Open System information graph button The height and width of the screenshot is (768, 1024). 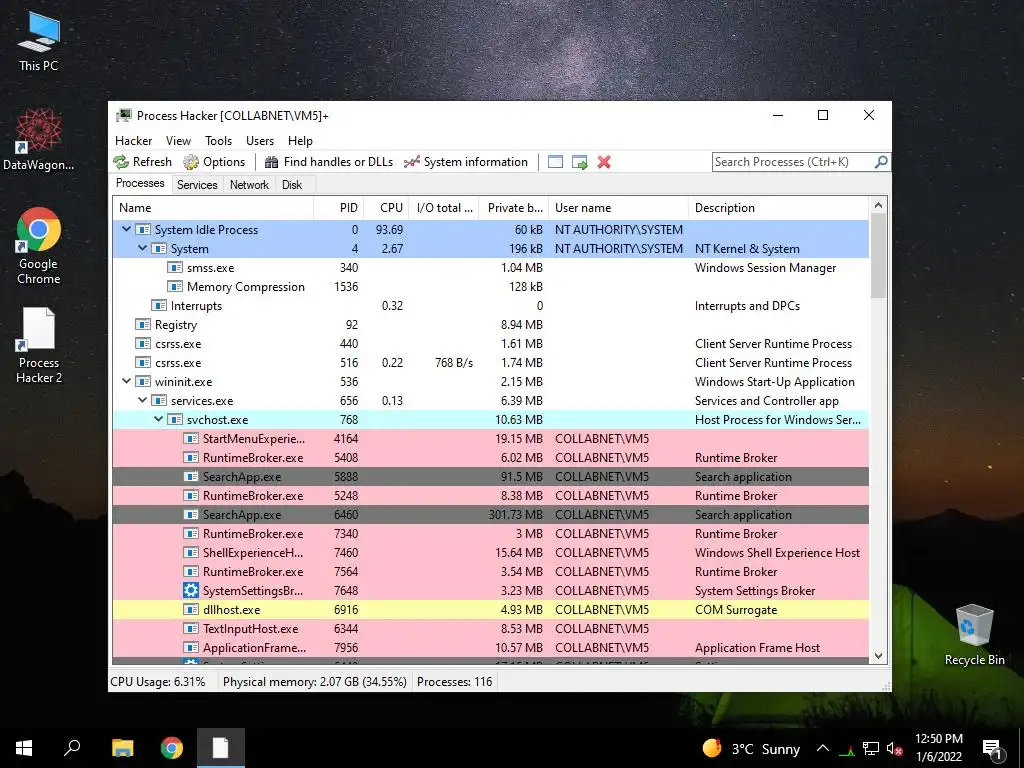pos(466,162)
